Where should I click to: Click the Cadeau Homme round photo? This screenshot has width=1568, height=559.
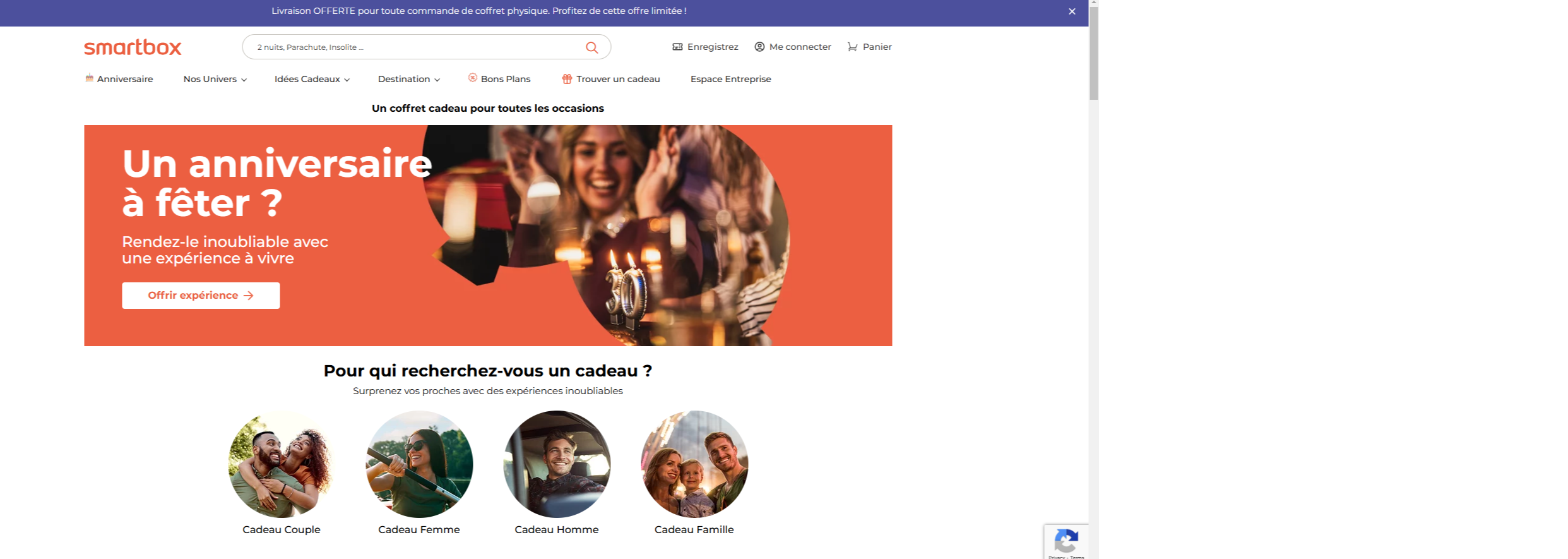[557, 464]
